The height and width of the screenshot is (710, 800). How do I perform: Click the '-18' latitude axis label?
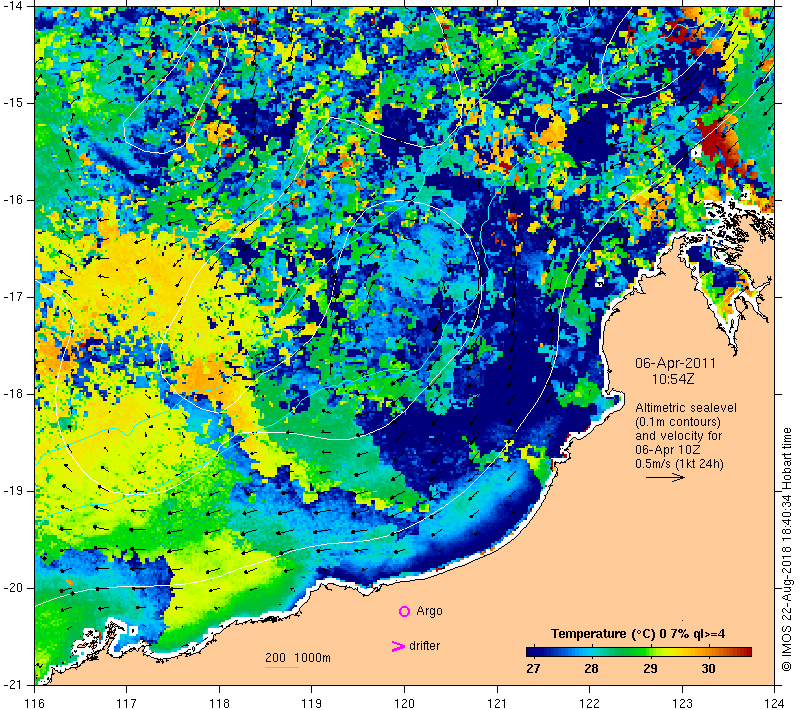(12, 394)
